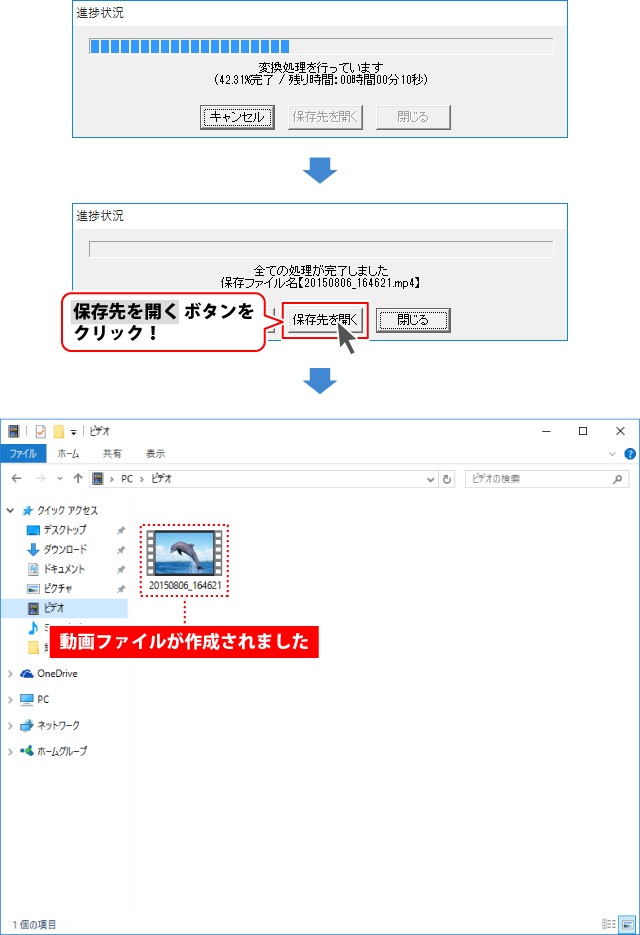Switch to large icons view in status bar
The image size is (640, 935).
click(627, 924)
